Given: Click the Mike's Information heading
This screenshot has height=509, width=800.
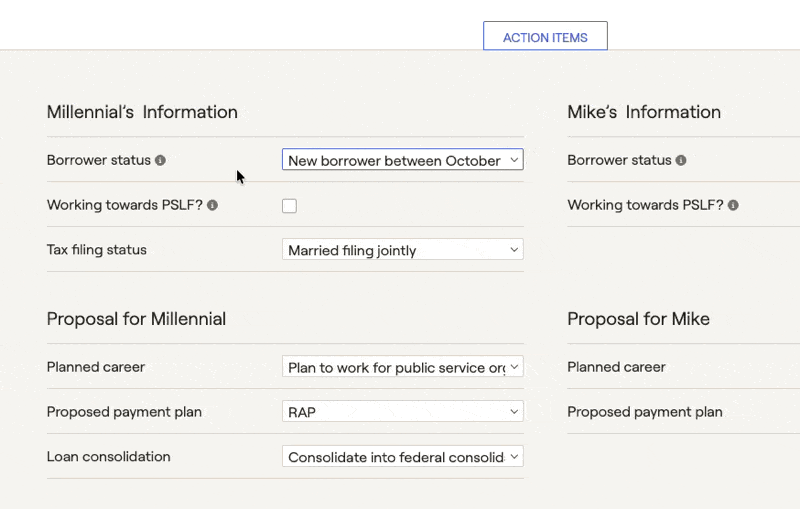Looking at the screenshot, I should click(644, 112).
